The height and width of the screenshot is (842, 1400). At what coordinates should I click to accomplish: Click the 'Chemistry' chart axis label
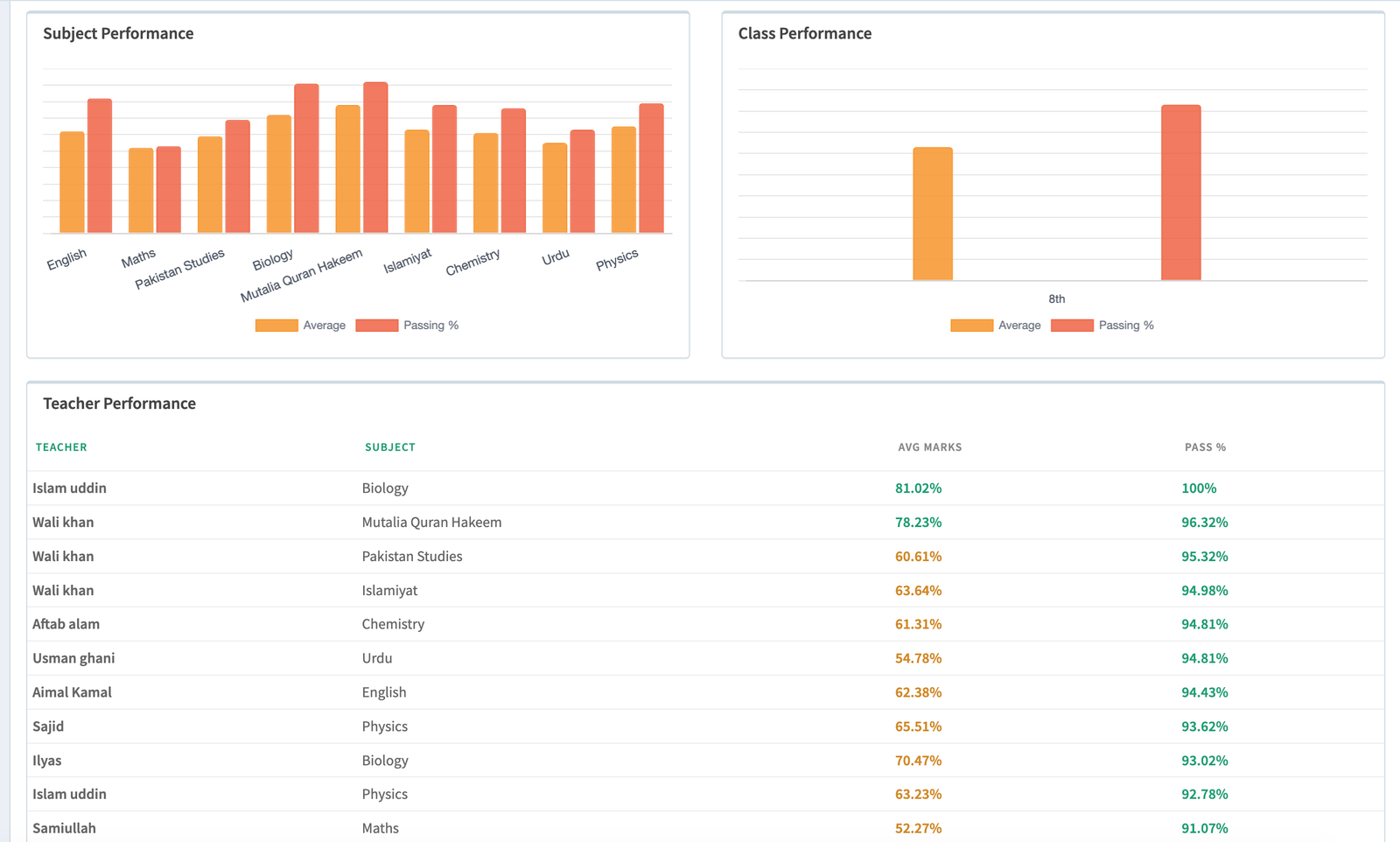click(x=473, y=262)
